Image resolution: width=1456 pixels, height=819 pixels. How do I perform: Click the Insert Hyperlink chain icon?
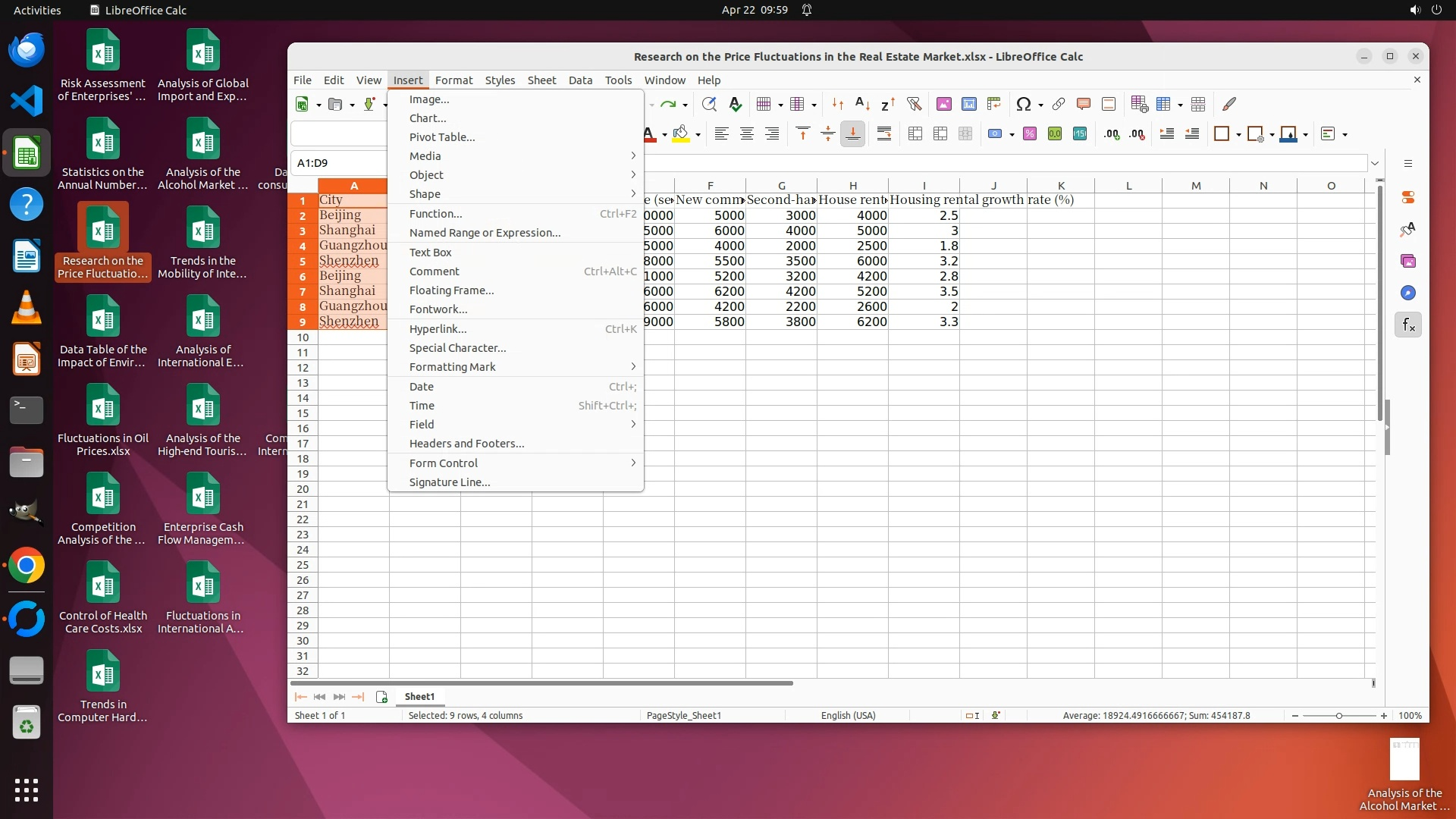pos(1059,104)
